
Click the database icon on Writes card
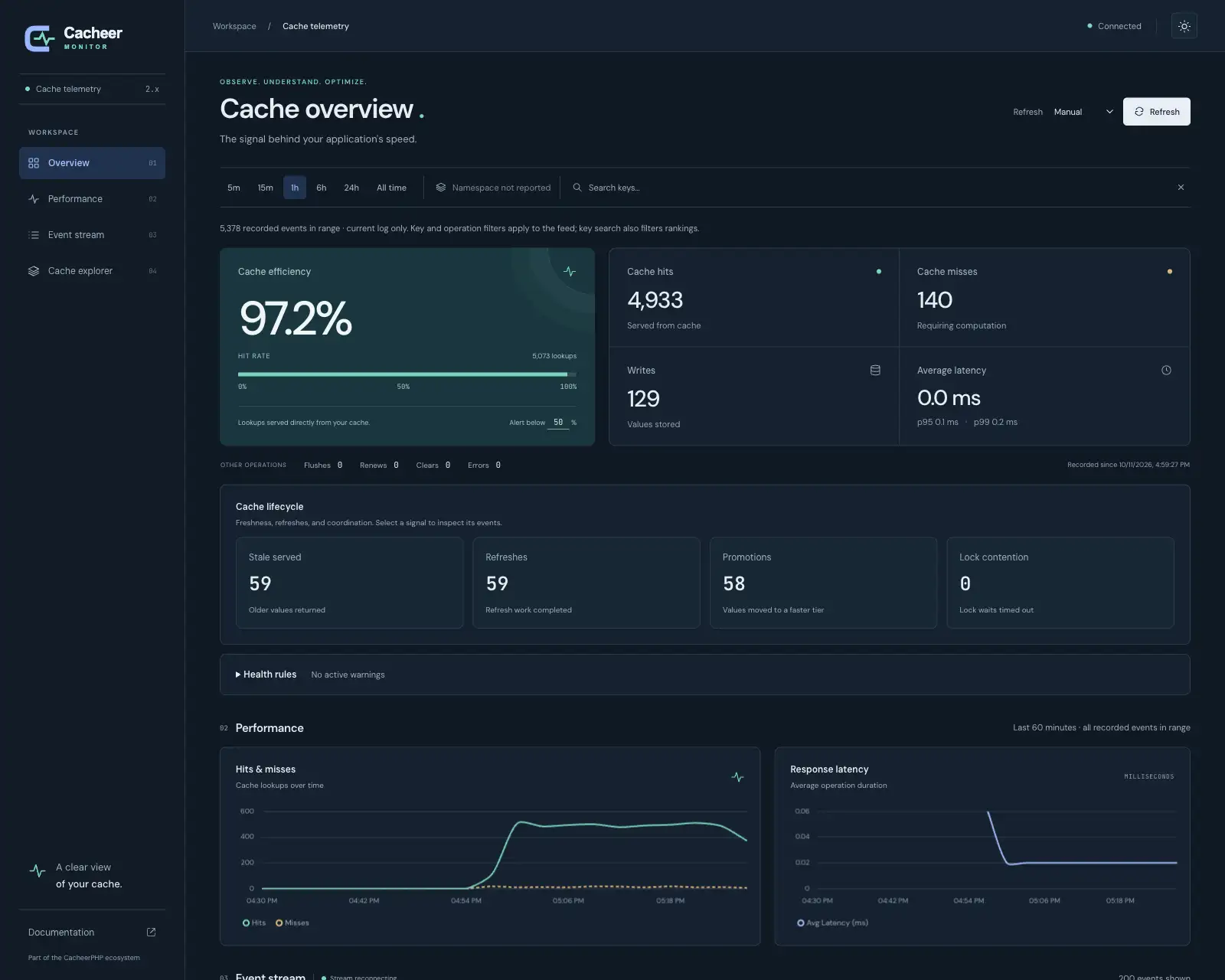click(875, 371)
